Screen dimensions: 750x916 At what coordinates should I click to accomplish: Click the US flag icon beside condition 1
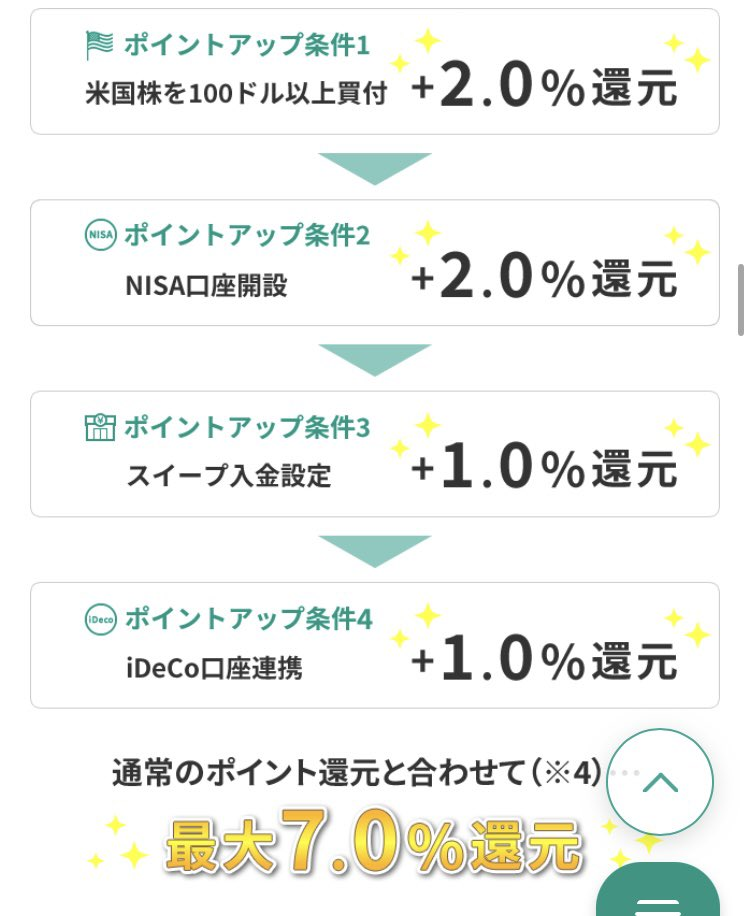pos(99,45)
